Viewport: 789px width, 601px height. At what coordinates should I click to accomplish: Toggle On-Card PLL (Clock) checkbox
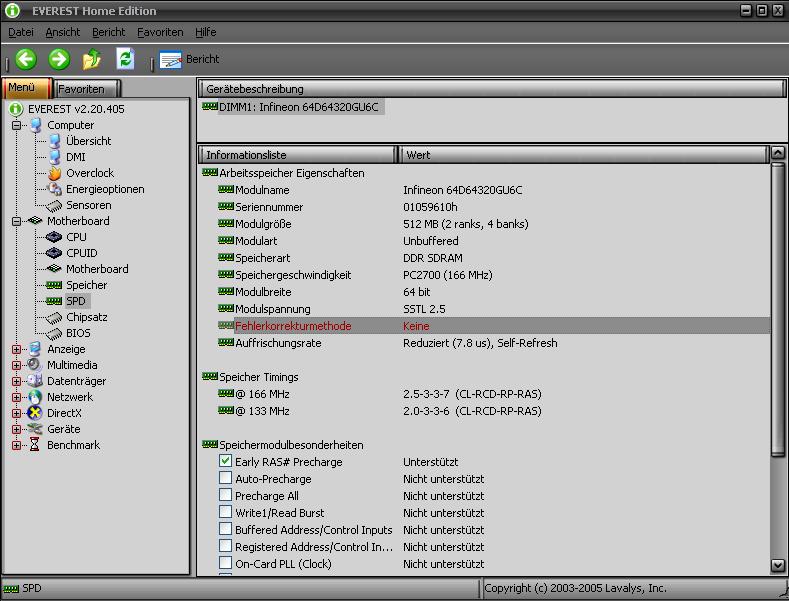click(x=225, y=563)
